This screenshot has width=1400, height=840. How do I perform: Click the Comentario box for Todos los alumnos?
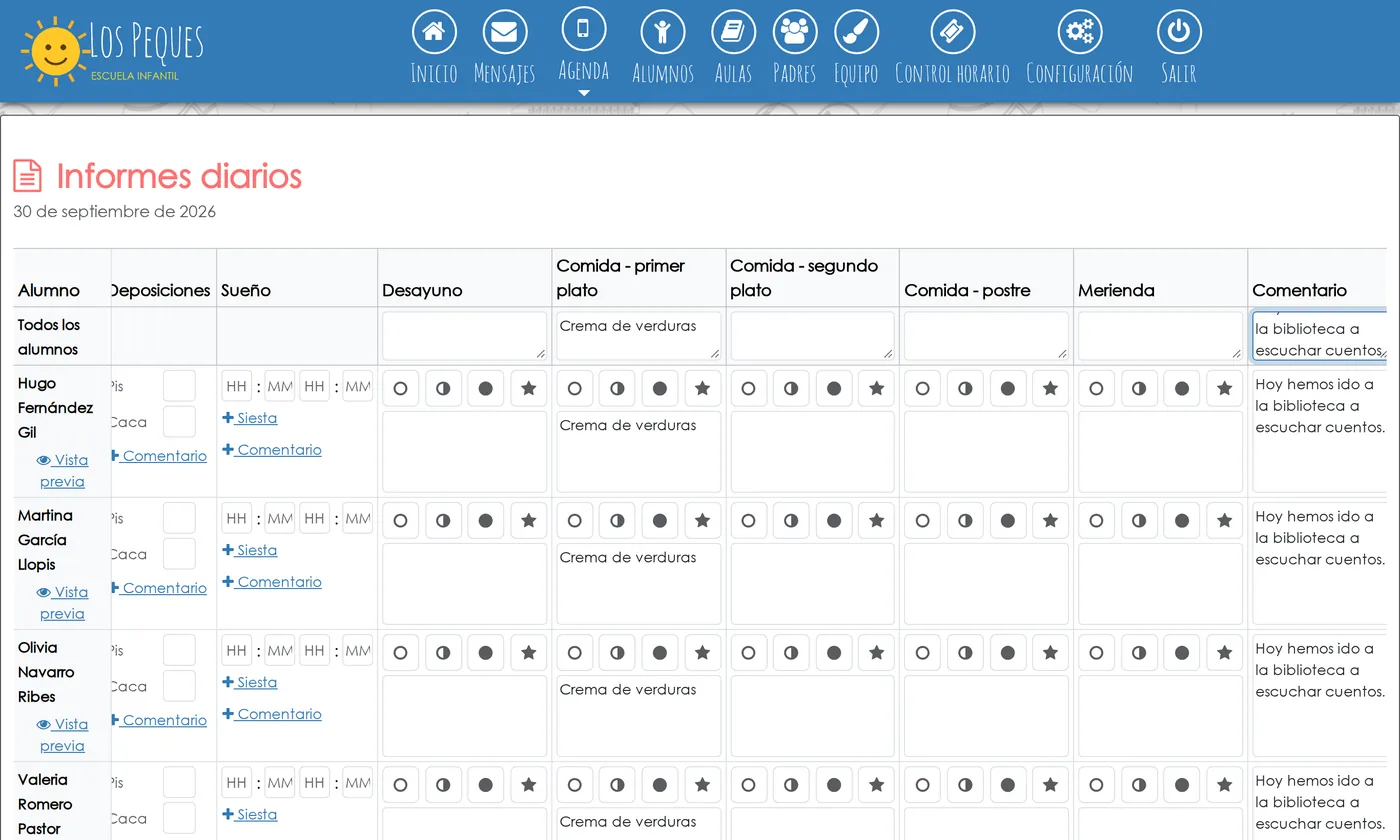click(1320, 336)
